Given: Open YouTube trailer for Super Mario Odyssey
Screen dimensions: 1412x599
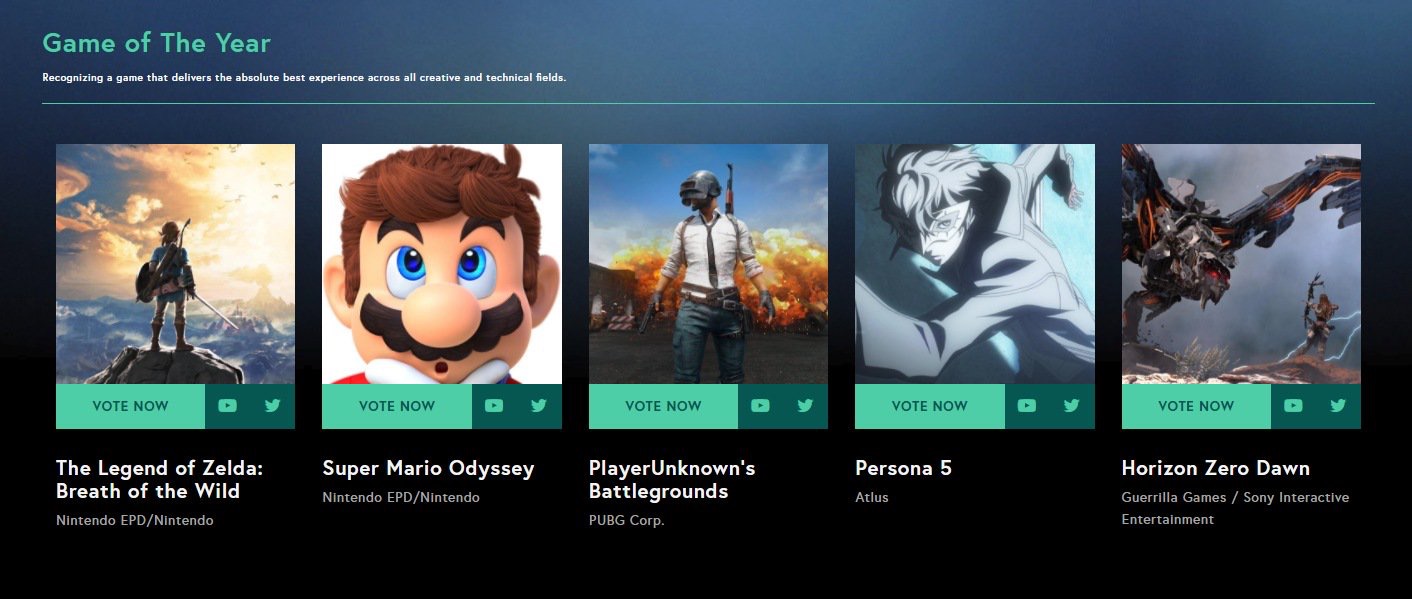Looking at the screenshot, I should (x=494, y=406).
